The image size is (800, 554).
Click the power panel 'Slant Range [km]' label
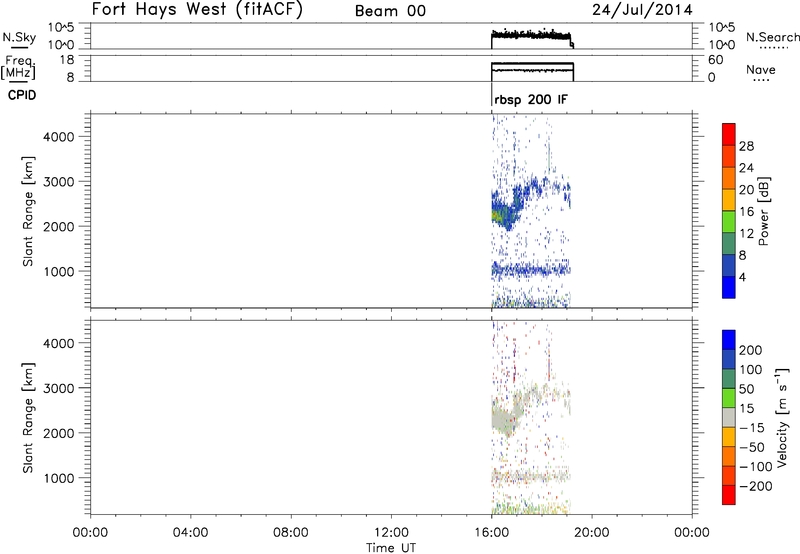click(28, 211)
